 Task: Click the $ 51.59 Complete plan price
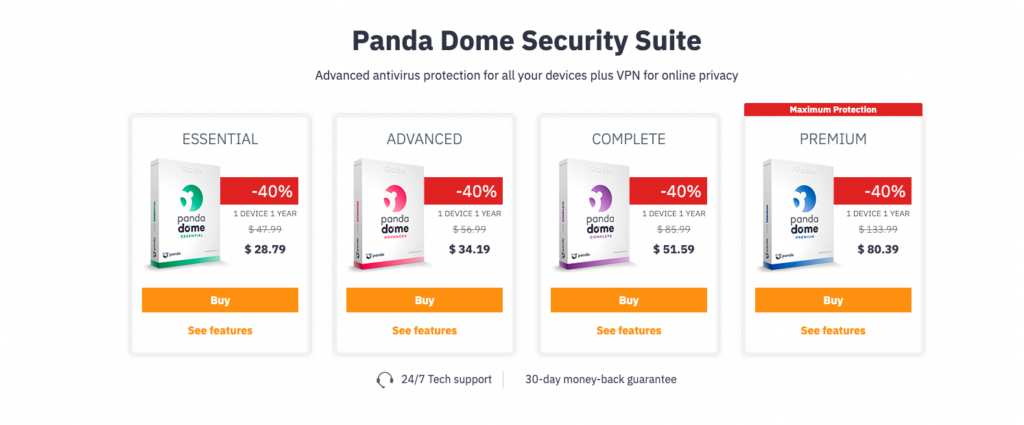[x=674, y=249]
